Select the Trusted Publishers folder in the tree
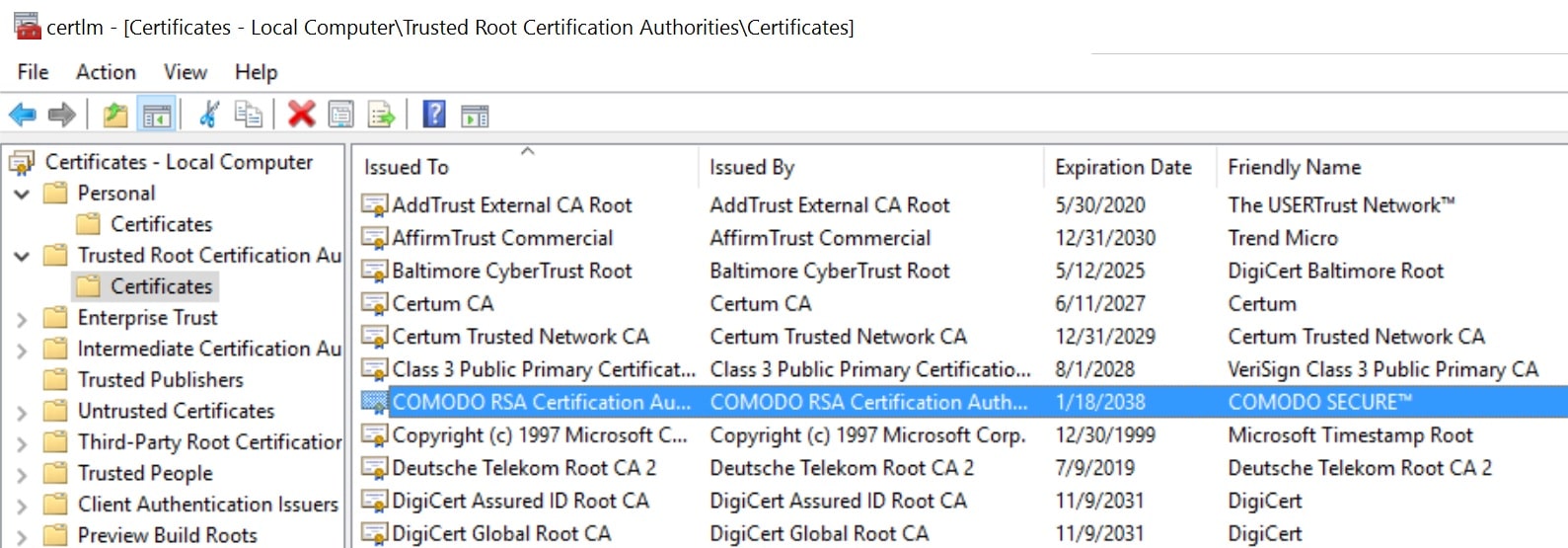1568x548 pixels. [160, 380]
